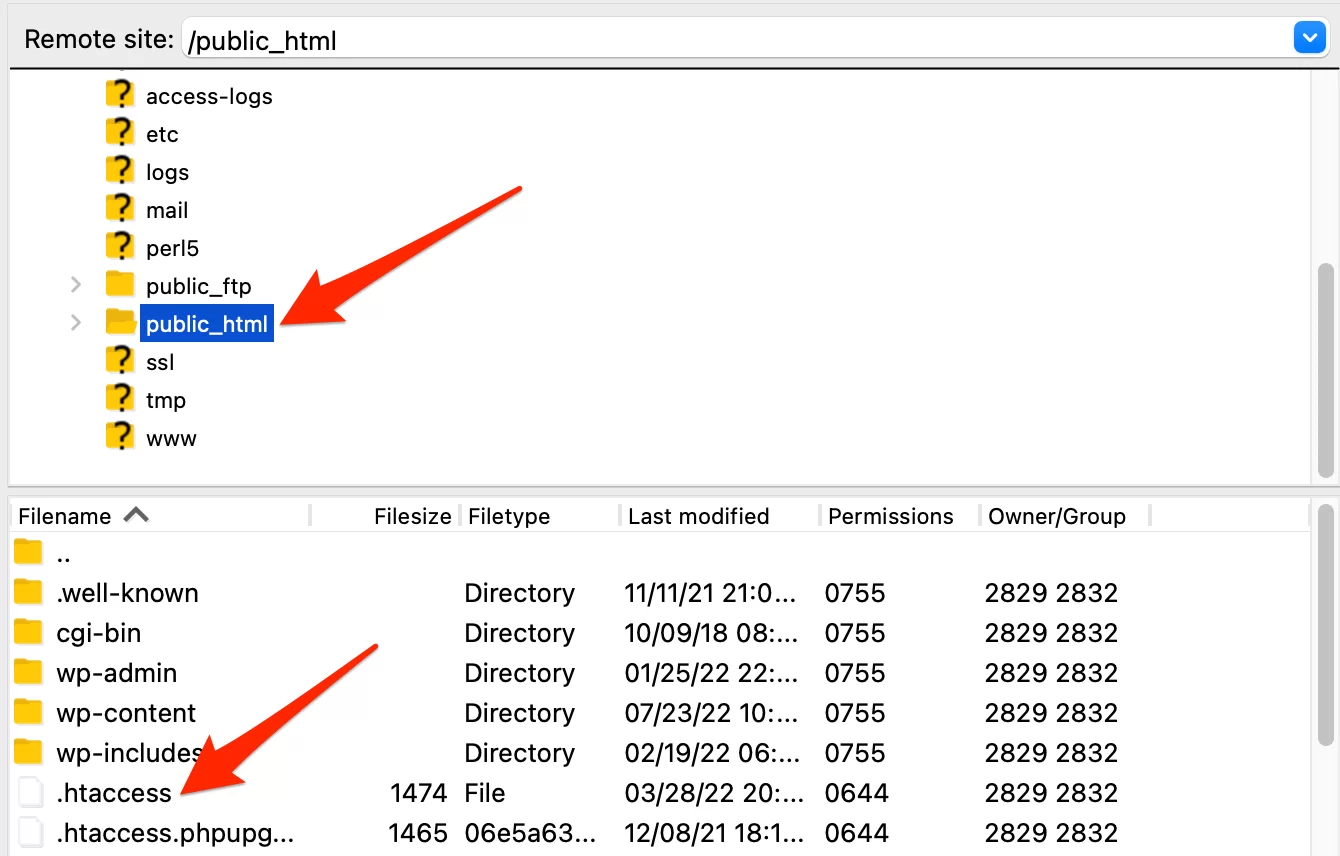The height and width of the screenshot is (856, 1340).
Task: Select the ssl tree entry
Action: pyautogui.click(x=160, y=362)
